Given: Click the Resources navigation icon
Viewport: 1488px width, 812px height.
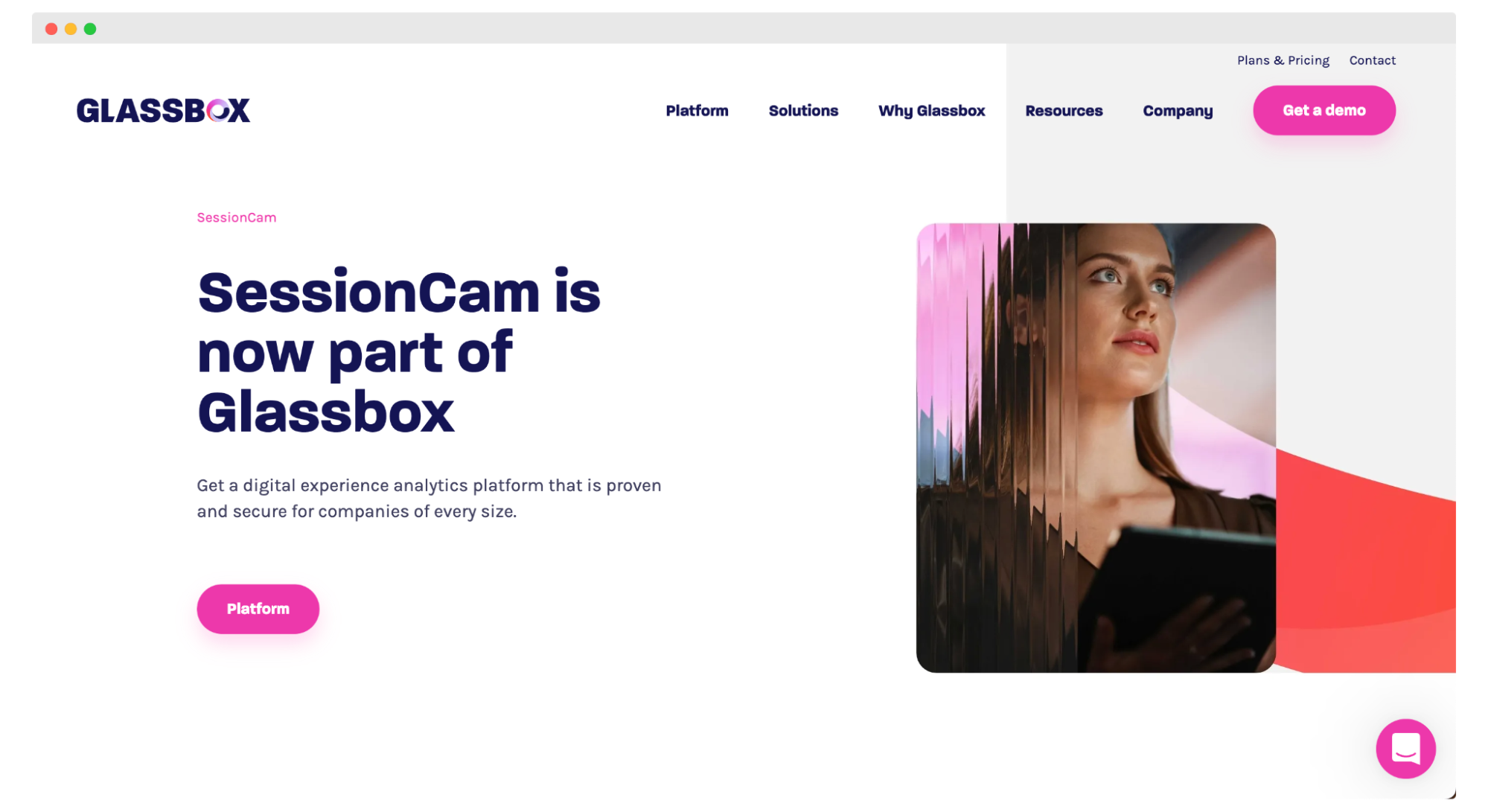Looking at the screenshot, I should [x=1063, y=111].
